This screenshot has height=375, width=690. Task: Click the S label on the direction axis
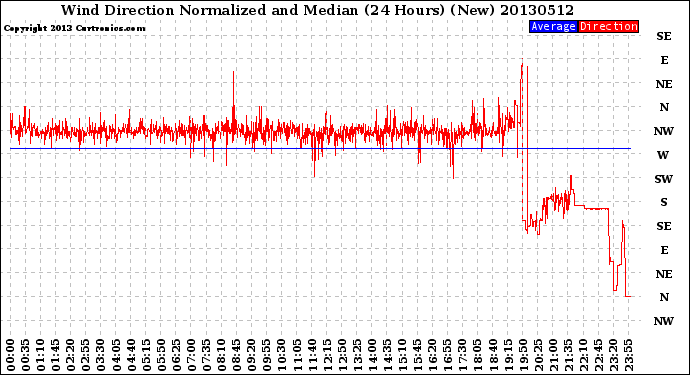[664, 202]
